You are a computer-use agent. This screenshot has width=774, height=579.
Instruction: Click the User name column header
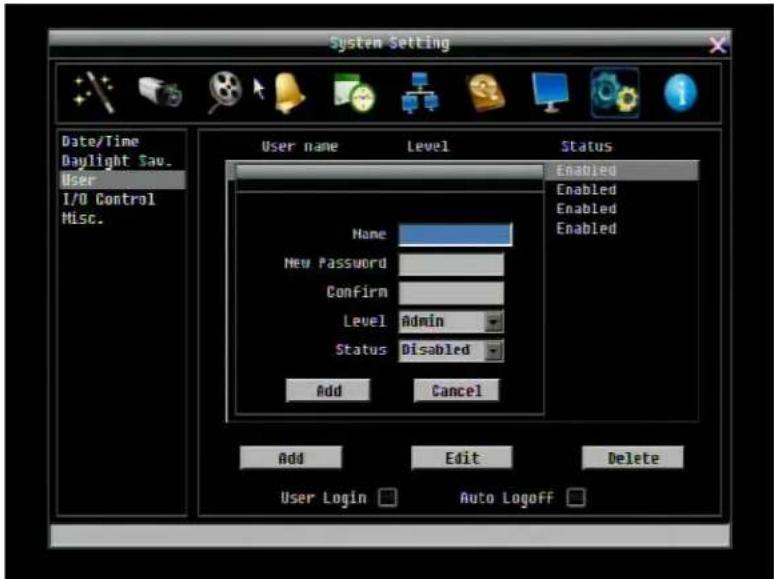pyautogui.click(x=300, y=147)
